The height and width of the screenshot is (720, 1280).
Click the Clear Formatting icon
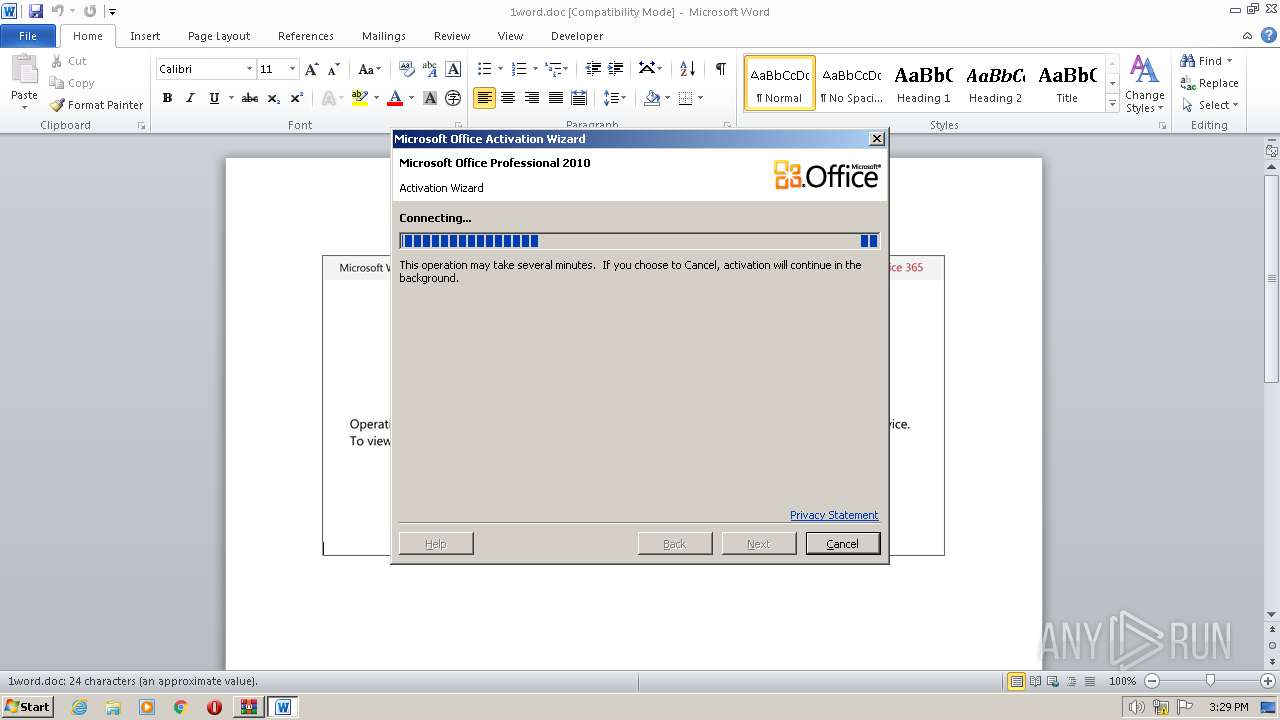point(407,69)
